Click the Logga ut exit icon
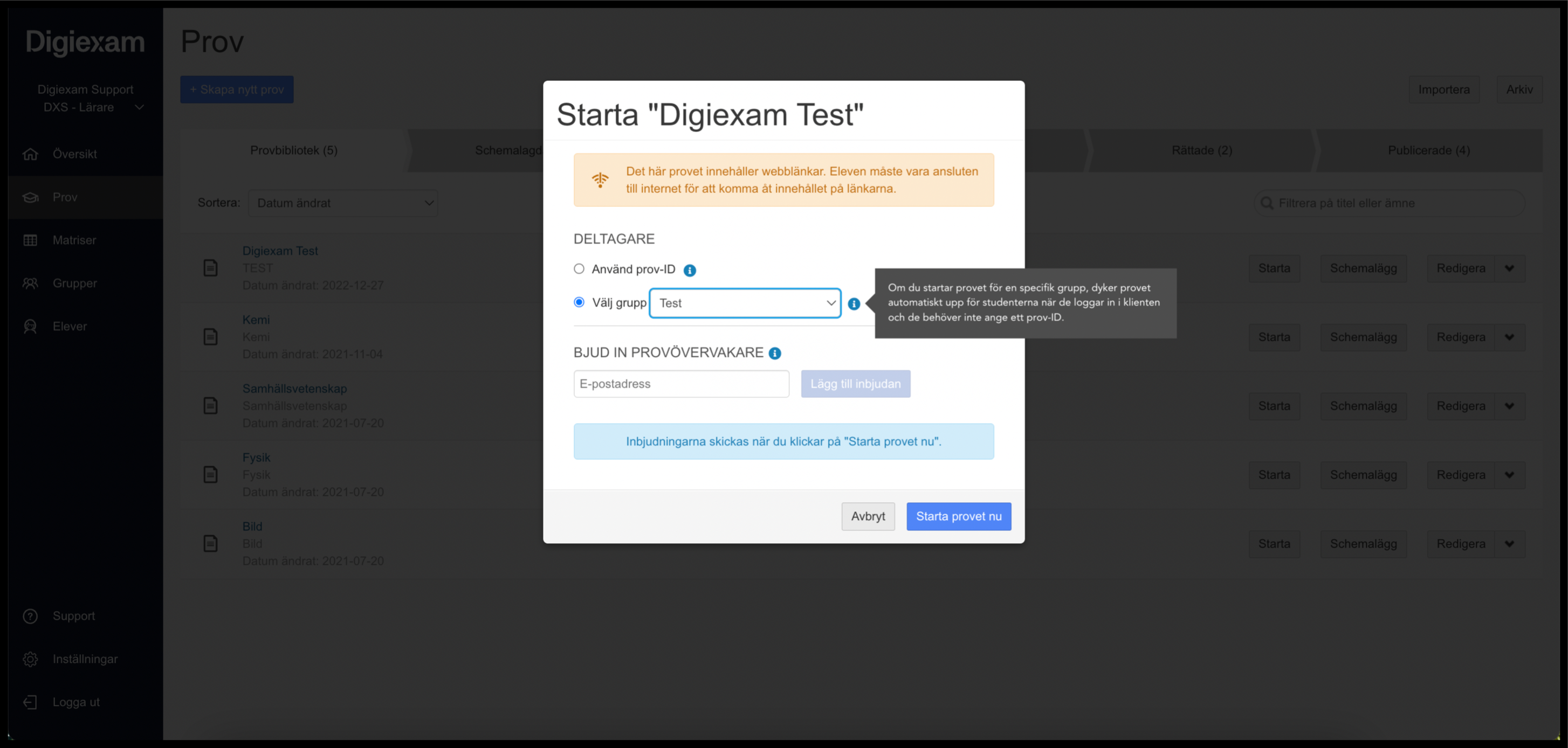The width and height of the screenshot is (1568, 748). click(x=30, y=702)
